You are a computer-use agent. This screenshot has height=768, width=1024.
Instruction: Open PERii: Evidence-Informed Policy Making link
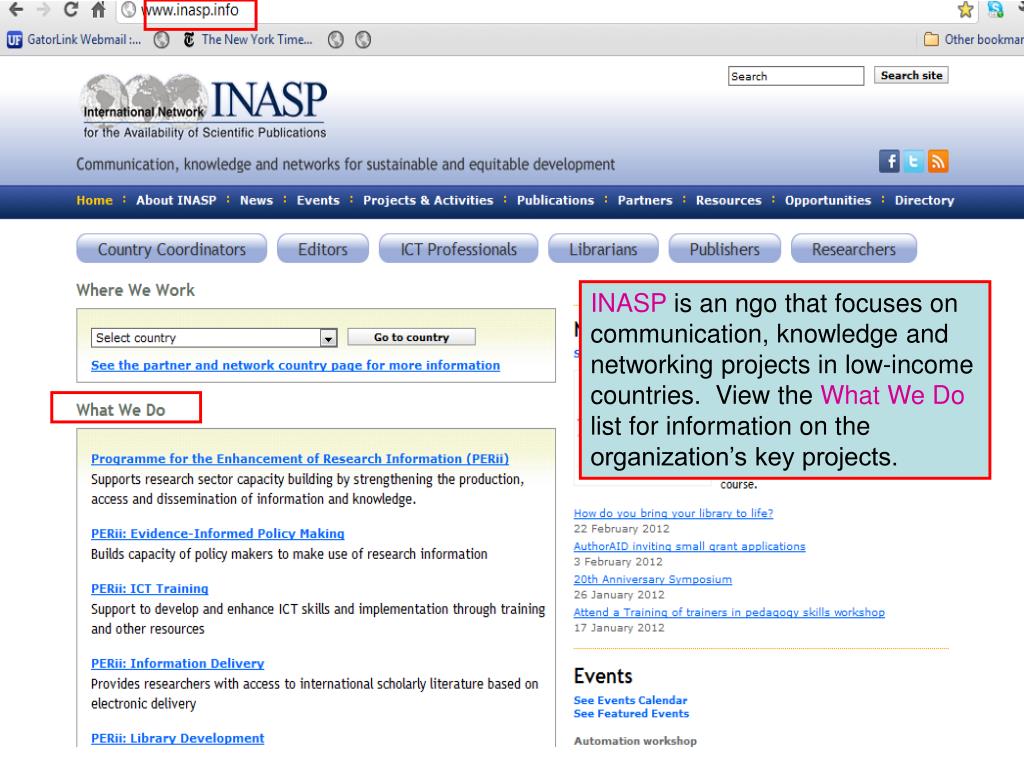(217, 533)
